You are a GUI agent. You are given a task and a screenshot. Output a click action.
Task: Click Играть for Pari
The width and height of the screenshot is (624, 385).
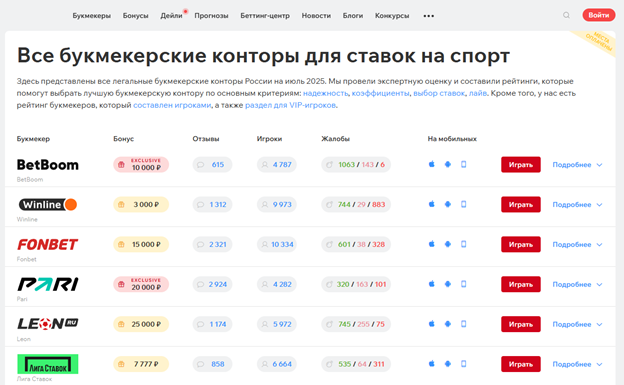[x=521, y=284]
